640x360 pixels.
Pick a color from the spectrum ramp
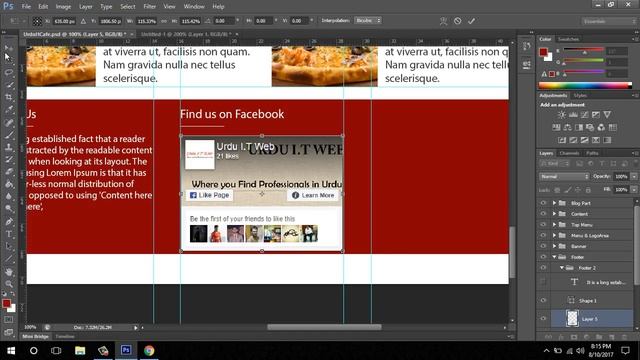(x=585, y=85)
